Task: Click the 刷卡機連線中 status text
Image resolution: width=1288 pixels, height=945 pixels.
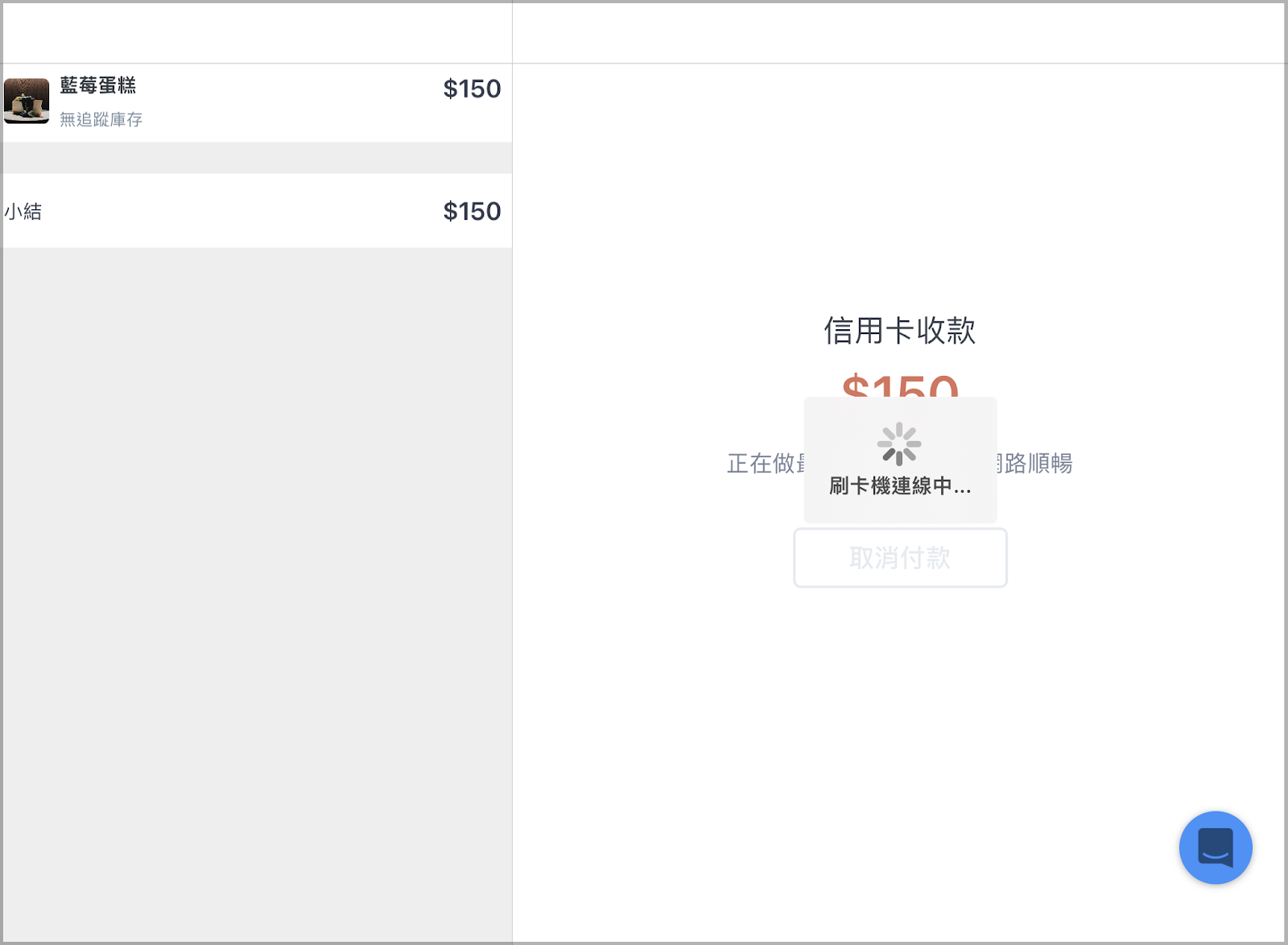Action: [900, 486]
